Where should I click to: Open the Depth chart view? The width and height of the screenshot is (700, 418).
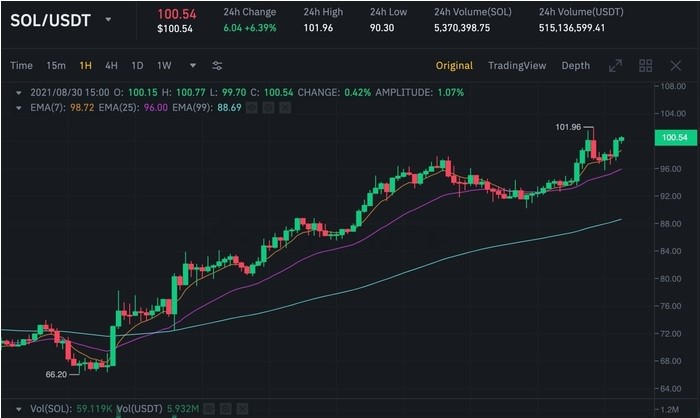(x=575, y=66)
